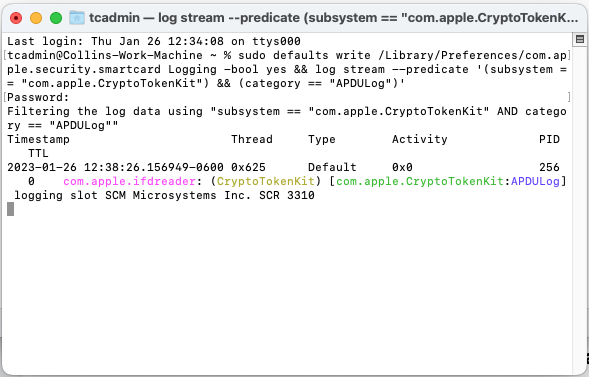Screen dimensions: 589x377
Task: Click the Timestamp column header
Action: [38, 139]
